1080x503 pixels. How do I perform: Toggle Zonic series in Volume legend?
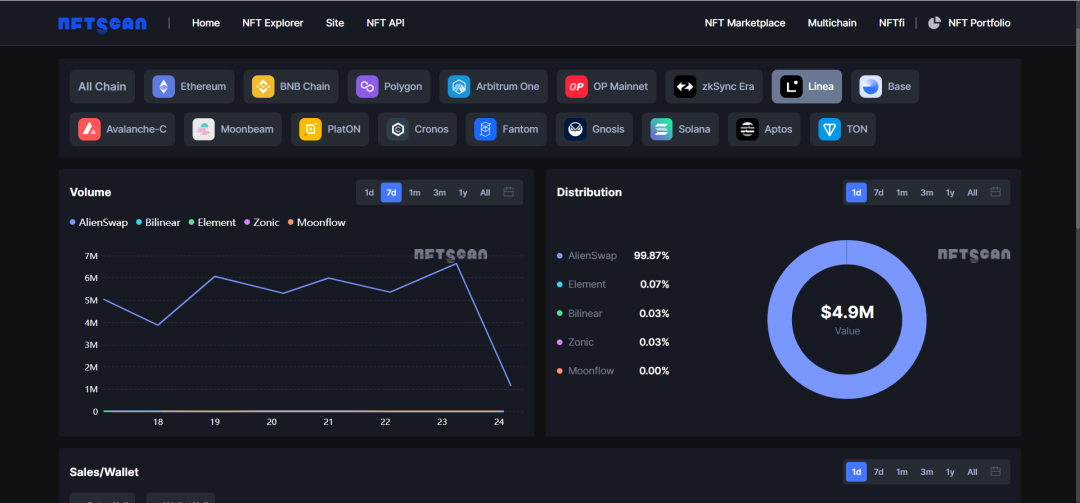pos(262,223)
